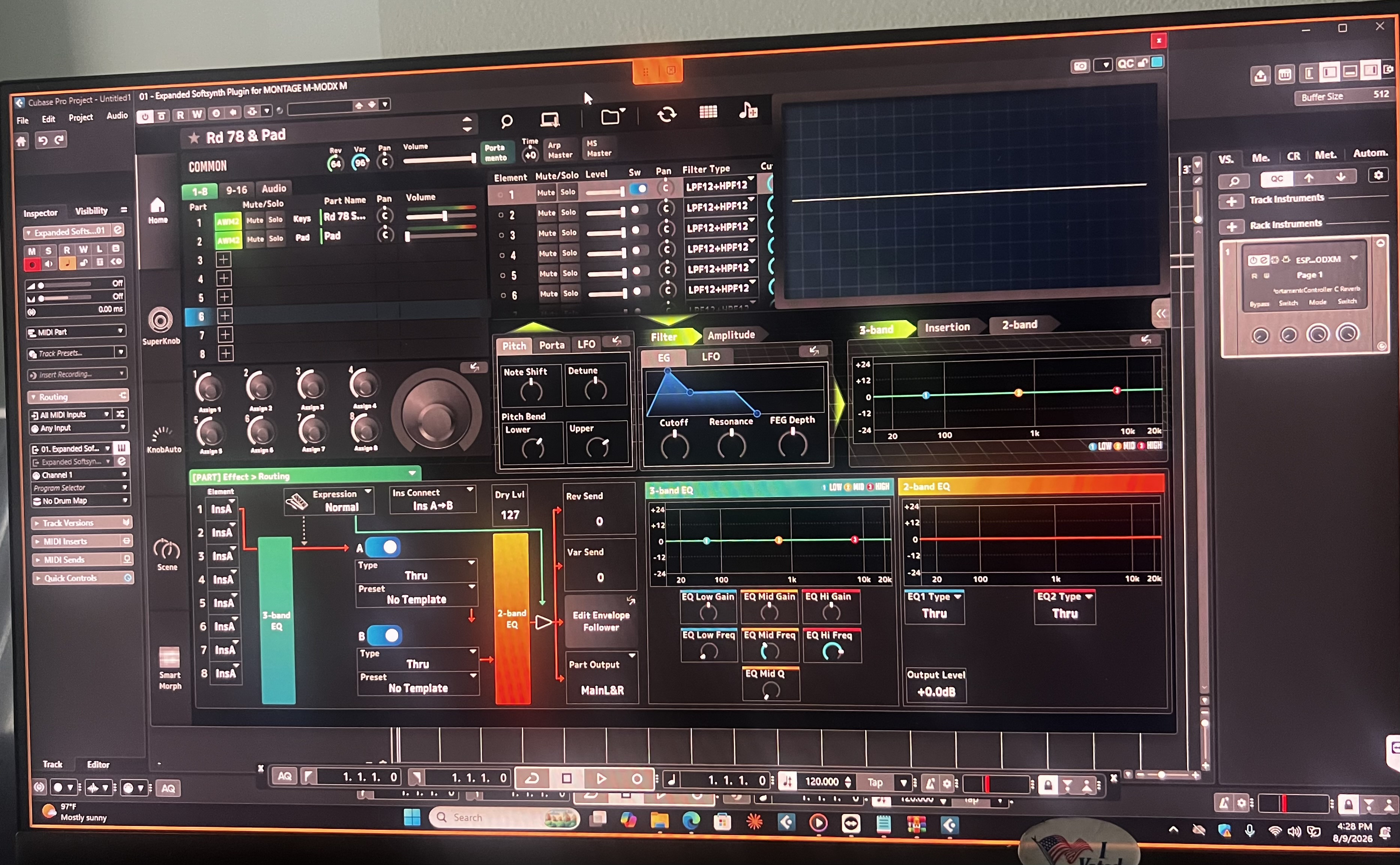Add a Rack Instrument with plus icon
The image size is (1400, 865).
1231,227
